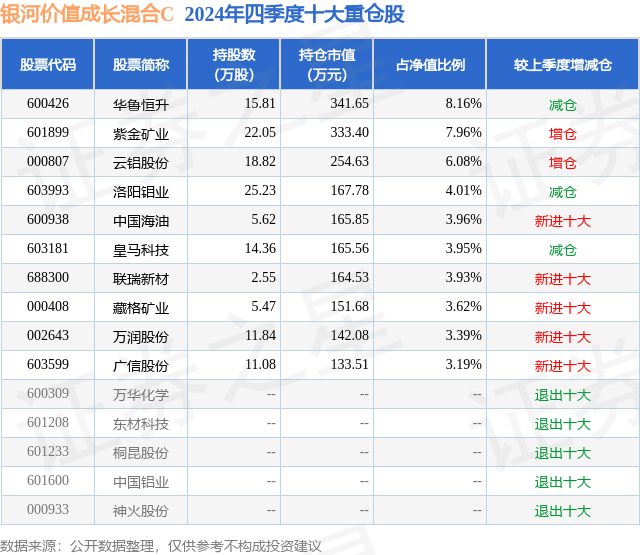Select the stock name 紫金矿业
Screen dimensions: 640x555
point(141,134)
